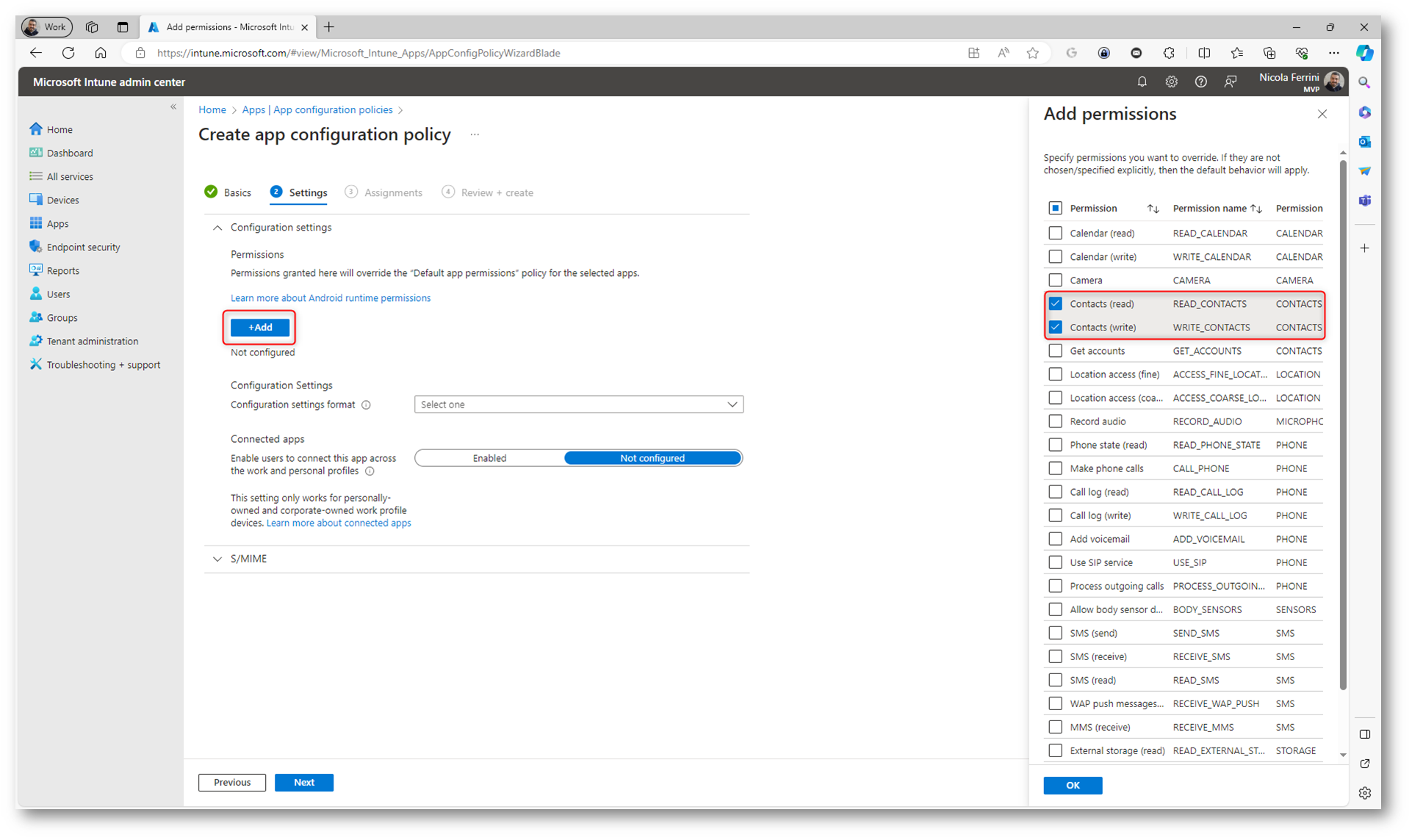This screenshot has width=1412, height=840.
Task: Click the +Add permissions button
Action: pyautogui.click(x=260, y=327)
